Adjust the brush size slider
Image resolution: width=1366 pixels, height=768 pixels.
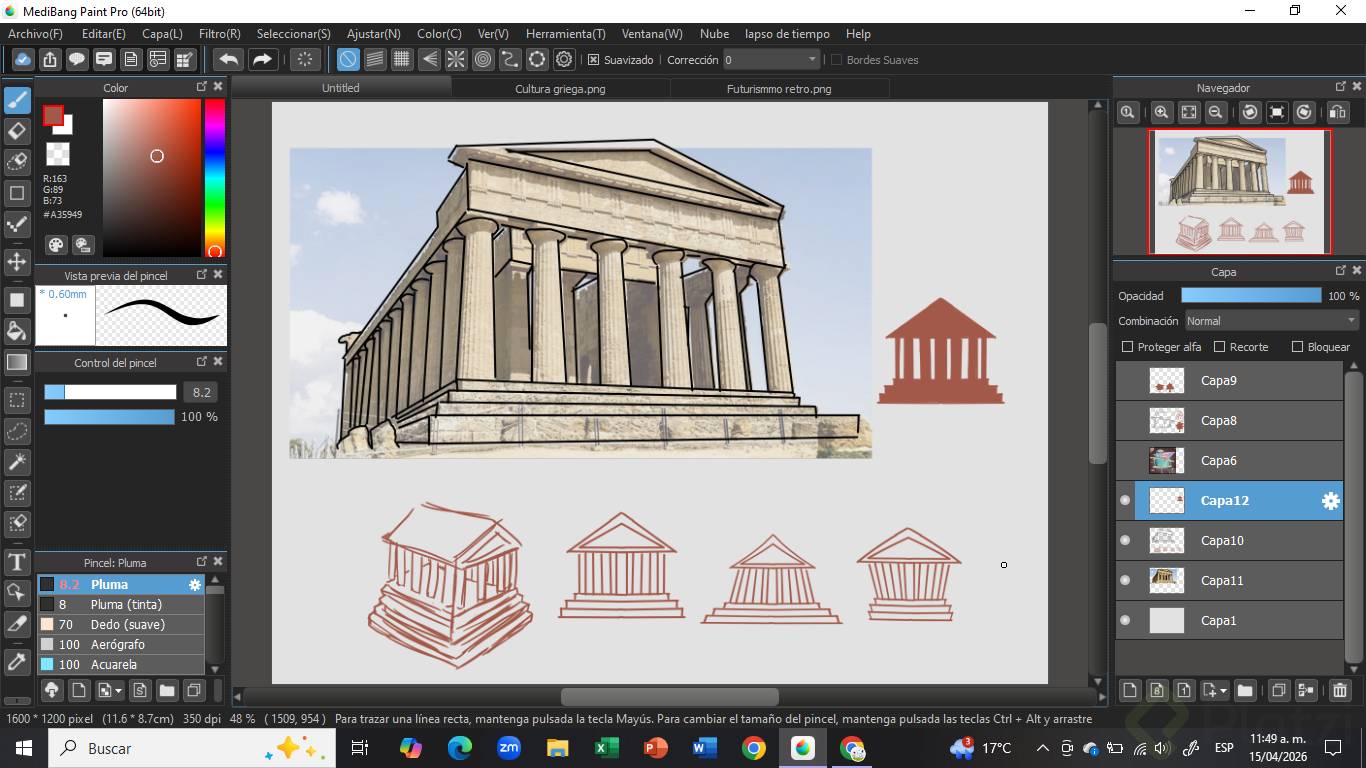click(110, 392)
